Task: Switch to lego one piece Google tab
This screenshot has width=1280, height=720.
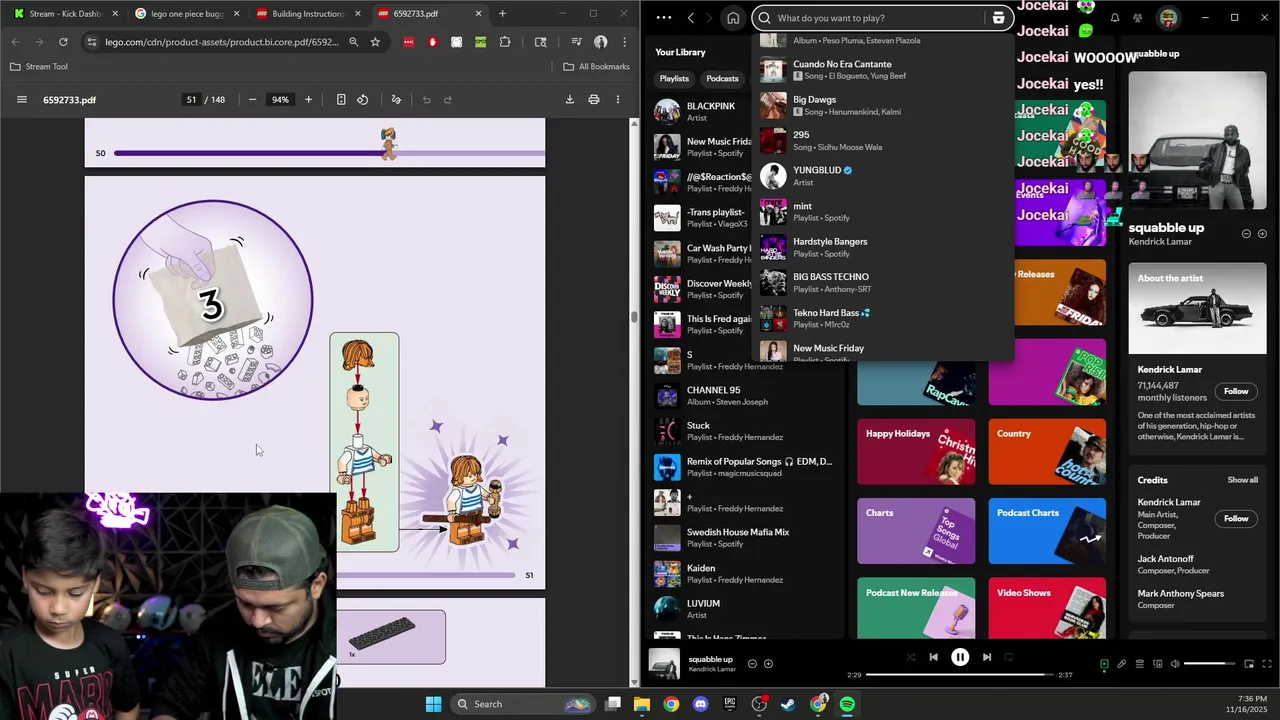Action: [x=187, y=14]
